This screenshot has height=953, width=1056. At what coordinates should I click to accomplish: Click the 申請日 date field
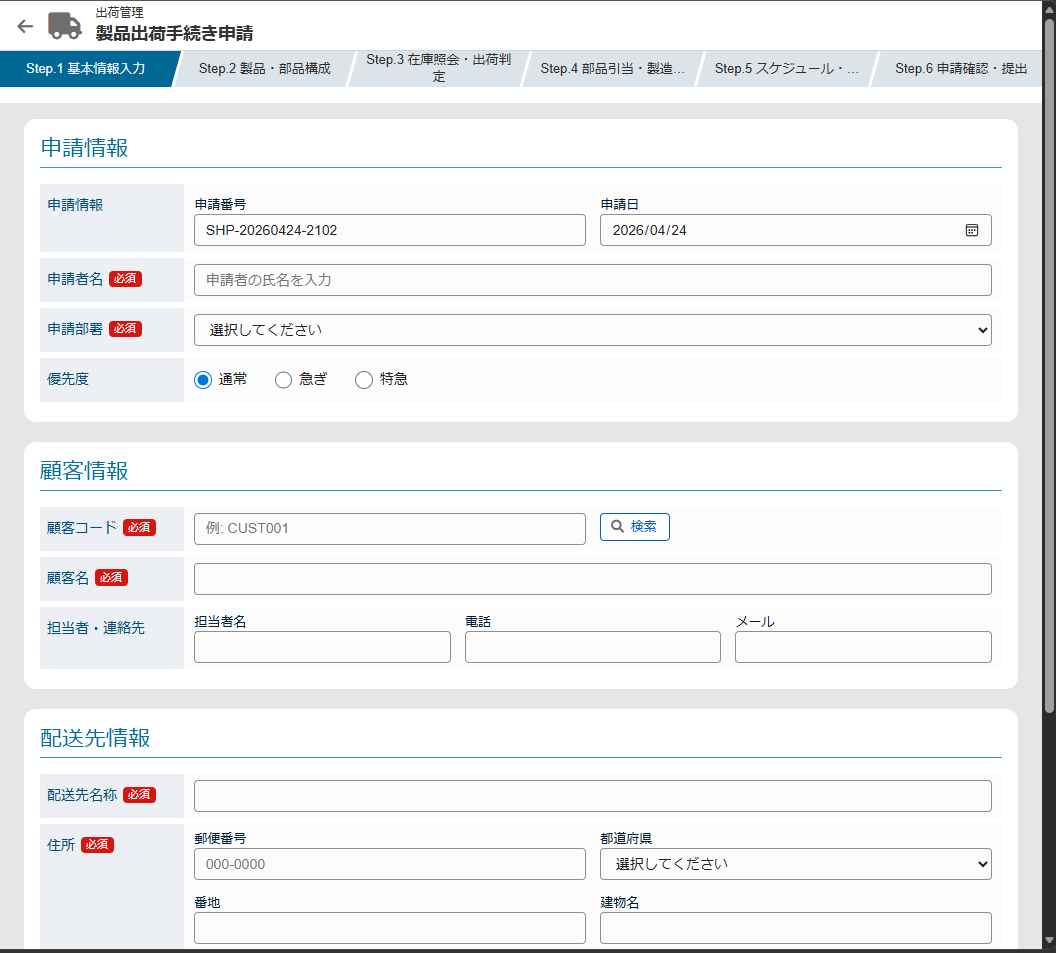(x=795, y=230)
